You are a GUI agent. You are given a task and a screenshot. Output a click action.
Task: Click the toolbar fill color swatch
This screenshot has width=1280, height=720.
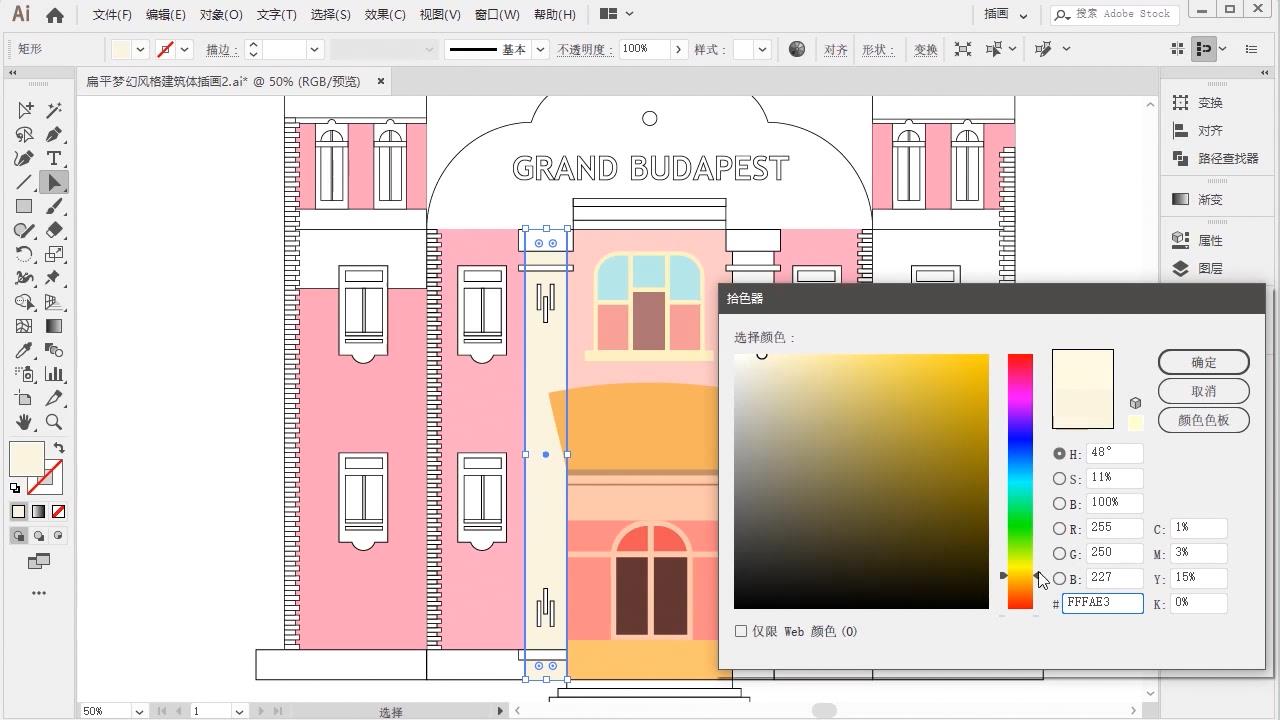pyautogui.click(x=26, y=459)
